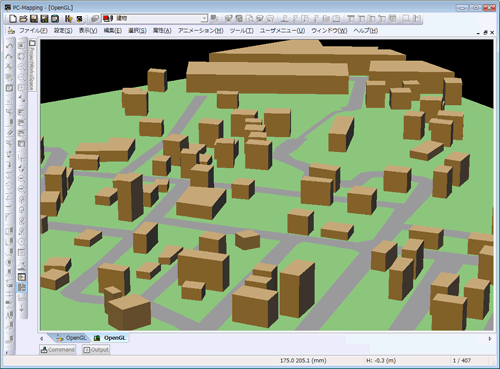Select the active bold OpenGL tab
This screenshot has height=369, width=500.
coord(110,338)
